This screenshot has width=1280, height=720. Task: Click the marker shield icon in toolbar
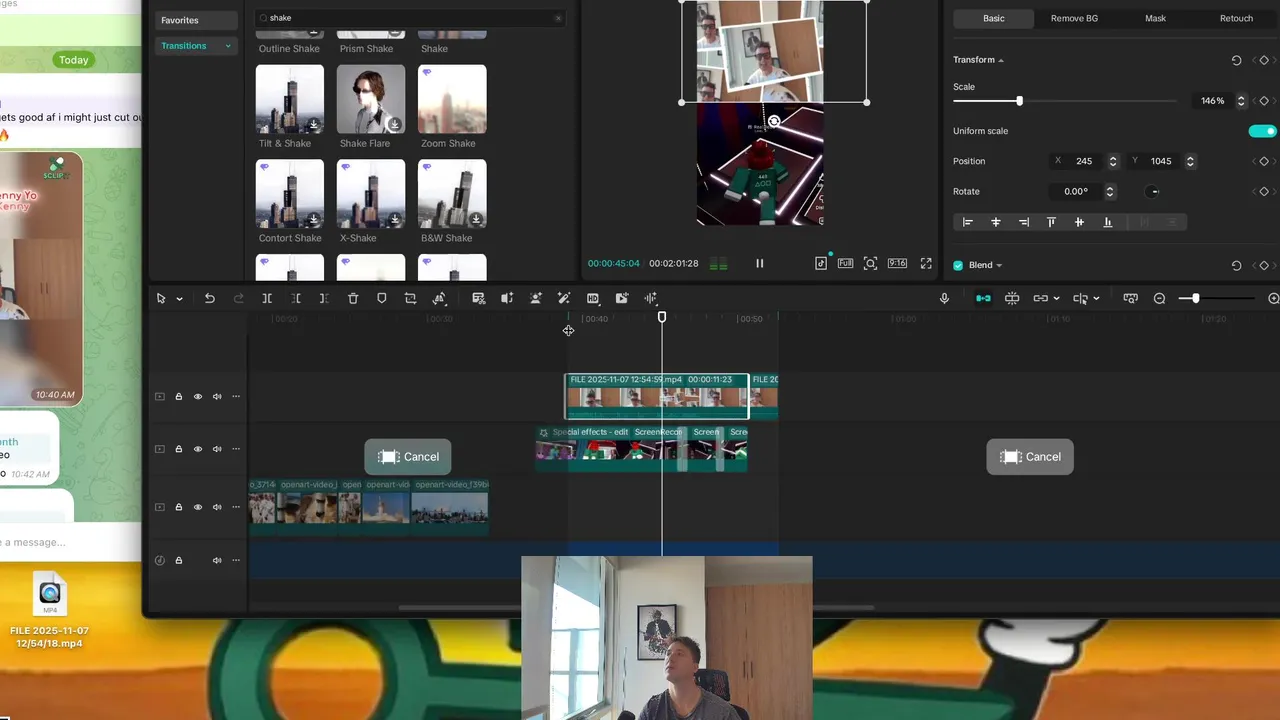381,298
